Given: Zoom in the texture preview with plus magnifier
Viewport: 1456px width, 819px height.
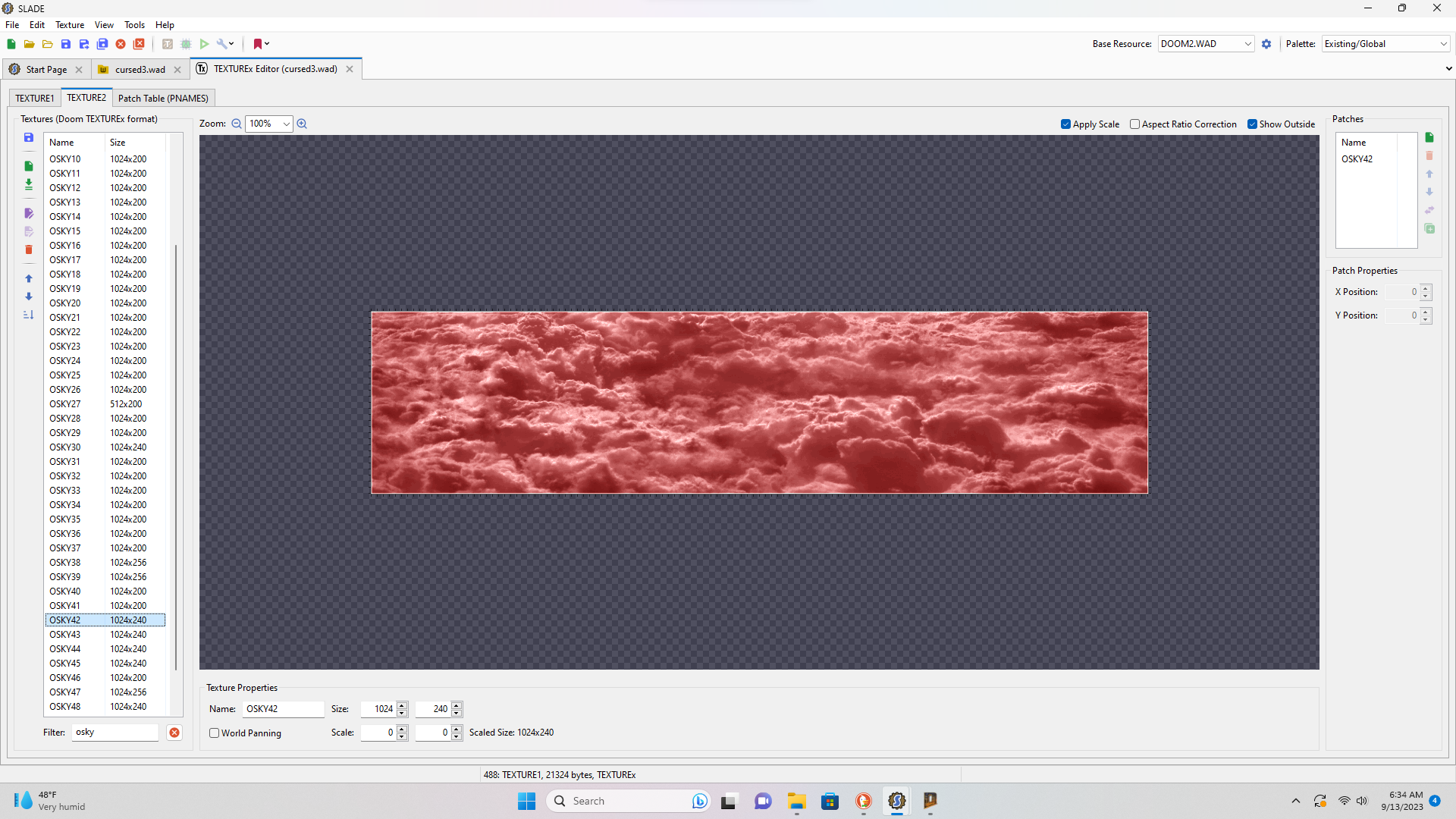Looking at the screenshot, I should tap(302, 124).
